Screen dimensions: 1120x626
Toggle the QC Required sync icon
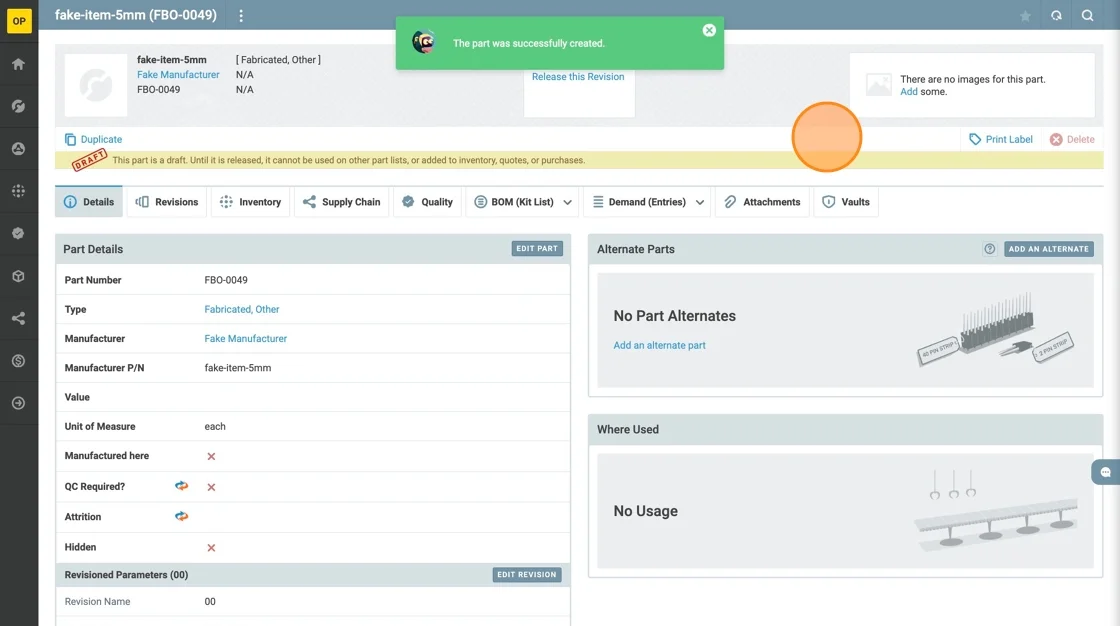181,486
